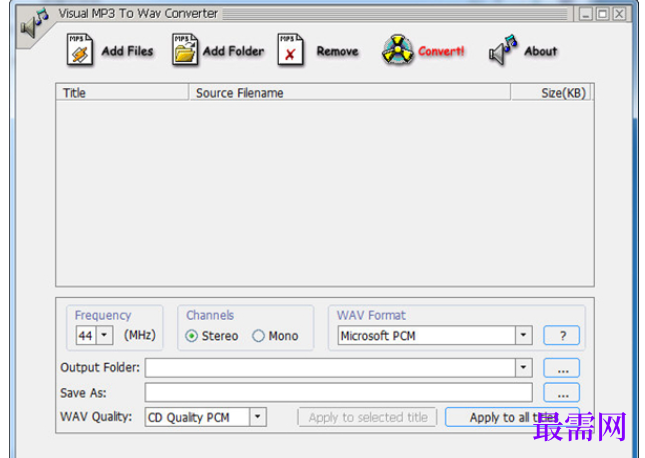
Task: Click the Add Folder label
Action: pyautogui.click(x=234, y=51)
